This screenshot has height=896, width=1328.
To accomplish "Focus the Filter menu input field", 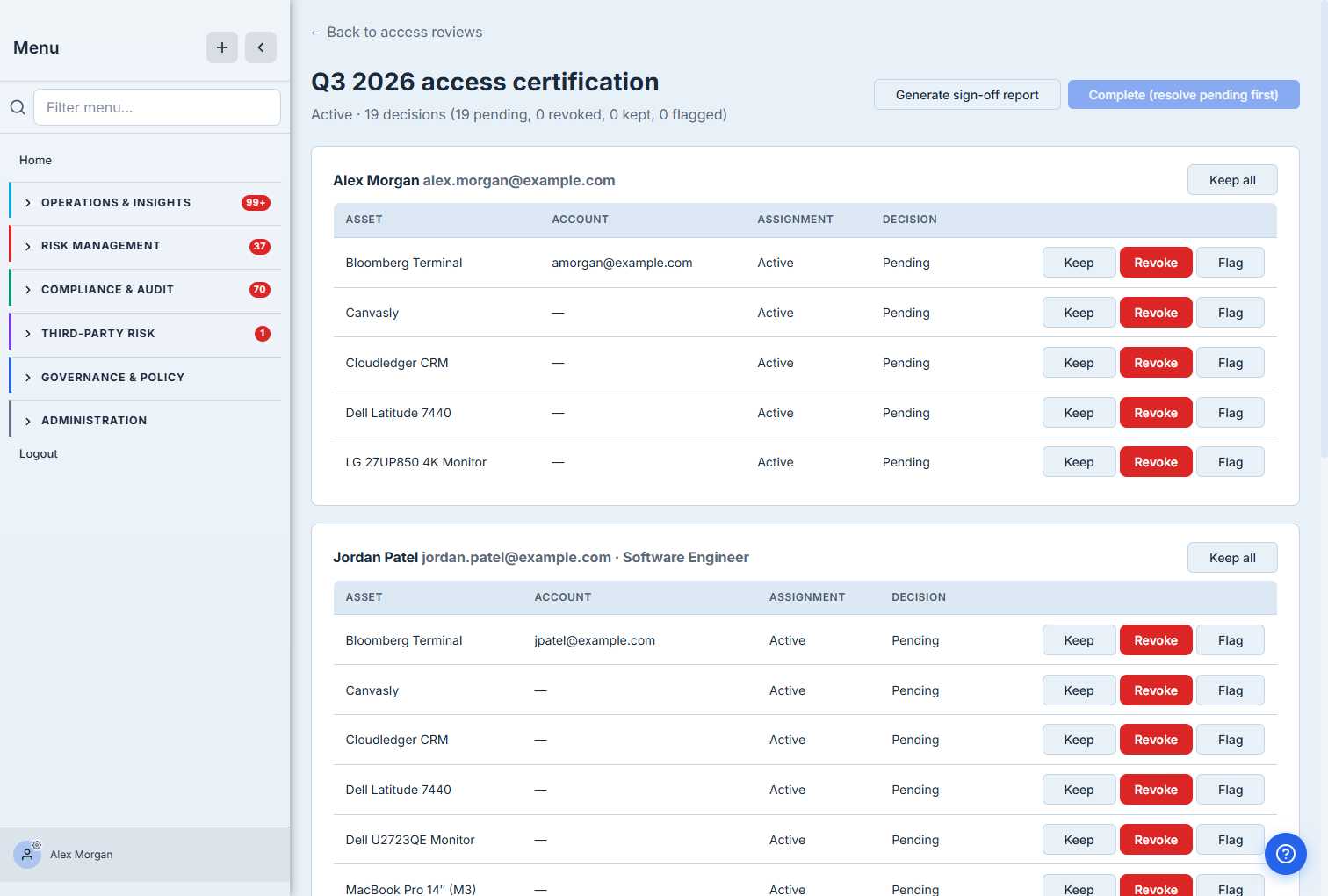I will (x=157, y=107).
